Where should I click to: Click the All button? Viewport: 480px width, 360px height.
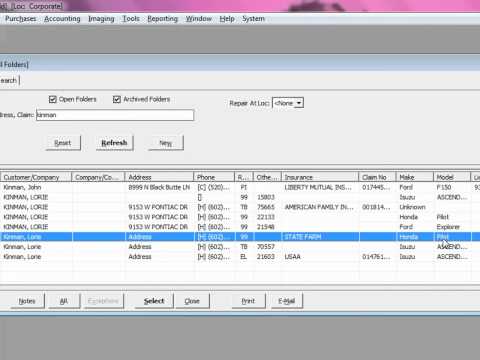(x=64, y=301)
